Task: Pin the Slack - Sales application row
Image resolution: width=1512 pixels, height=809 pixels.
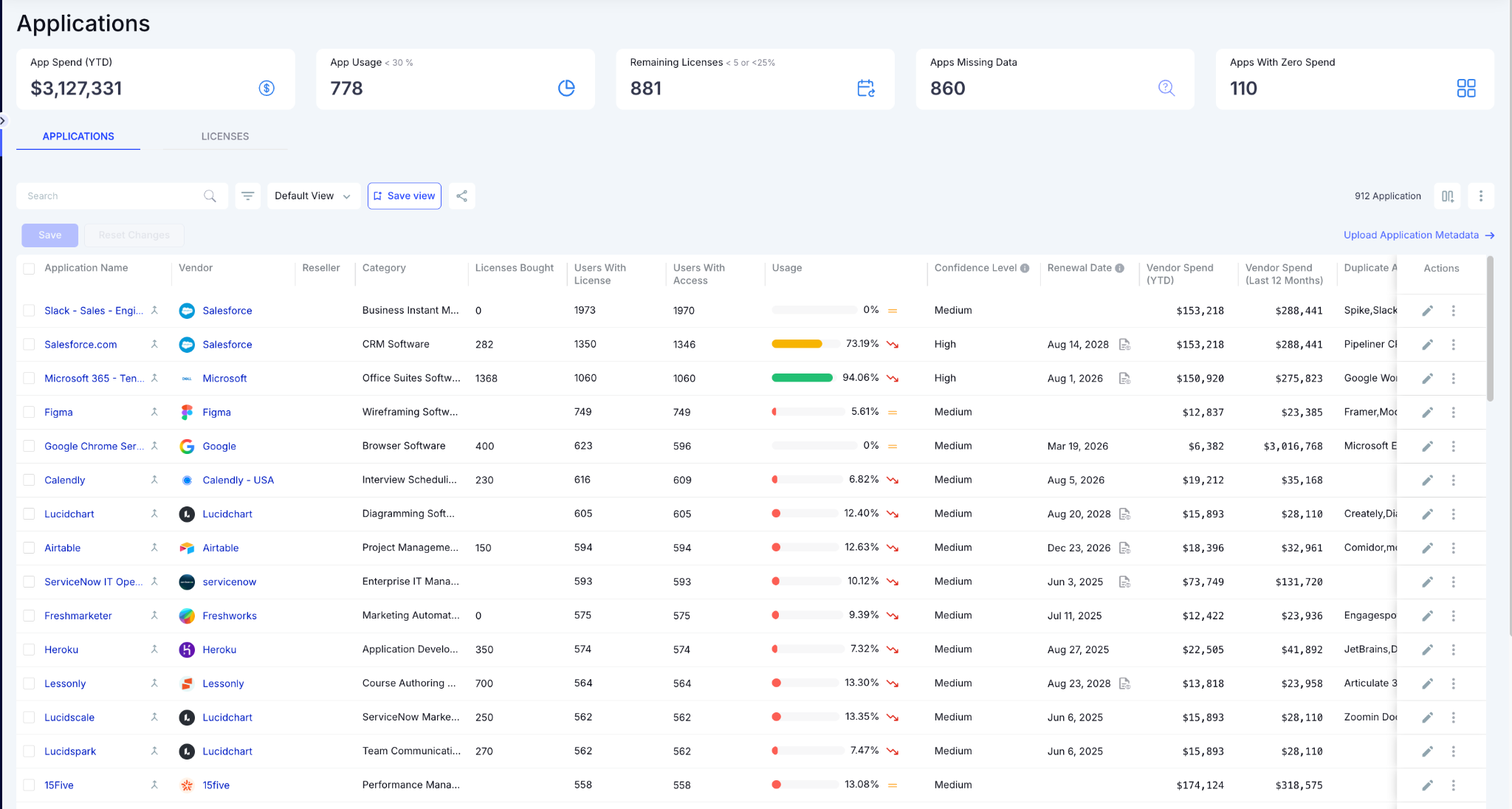Action: [154, 311]
